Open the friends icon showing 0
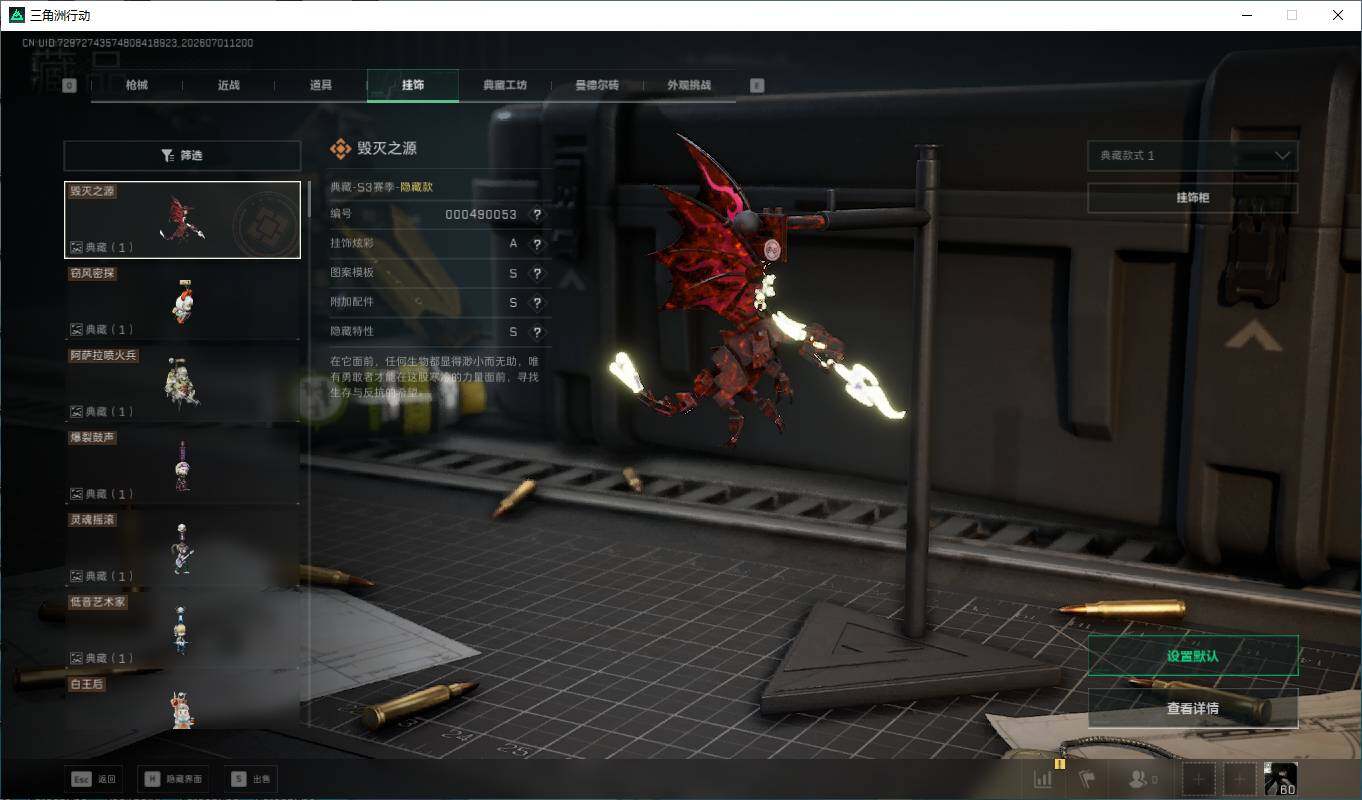The width and height of the screenshot is (1362, 800). point(1142,779)
